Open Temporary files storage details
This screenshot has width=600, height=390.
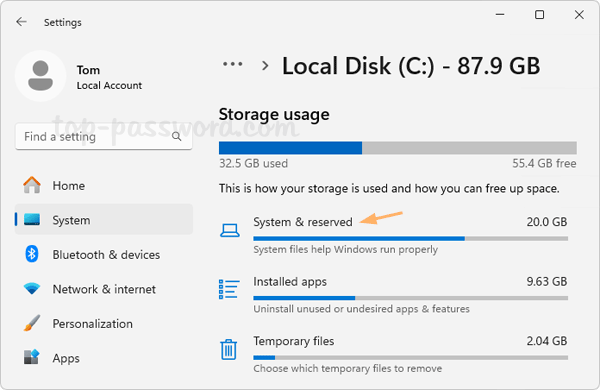[x=394, y=354]
